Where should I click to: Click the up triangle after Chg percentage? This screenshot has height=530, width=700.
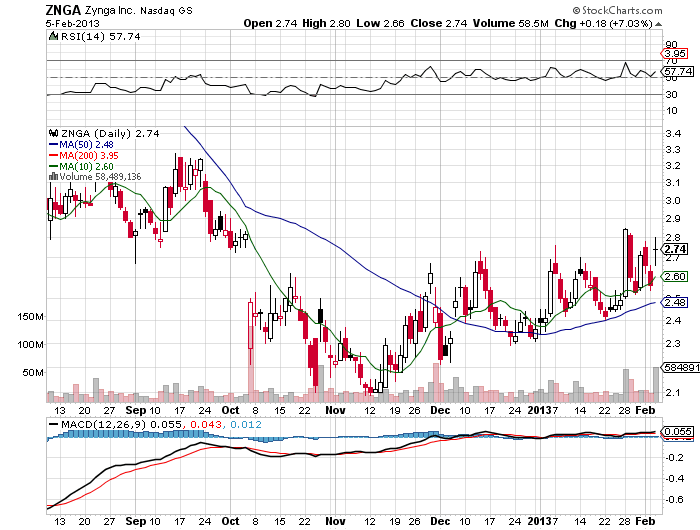658,24
